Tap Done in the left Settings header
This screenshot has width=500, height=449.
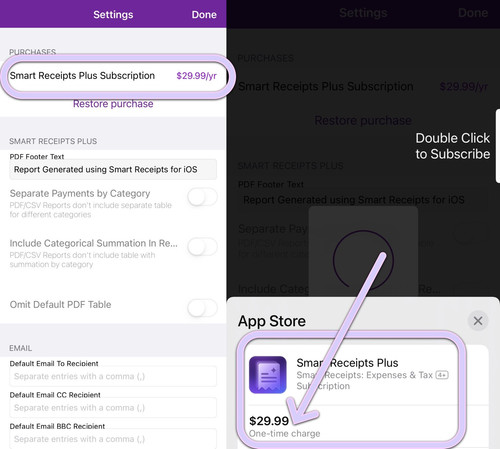tap(204, 15)
